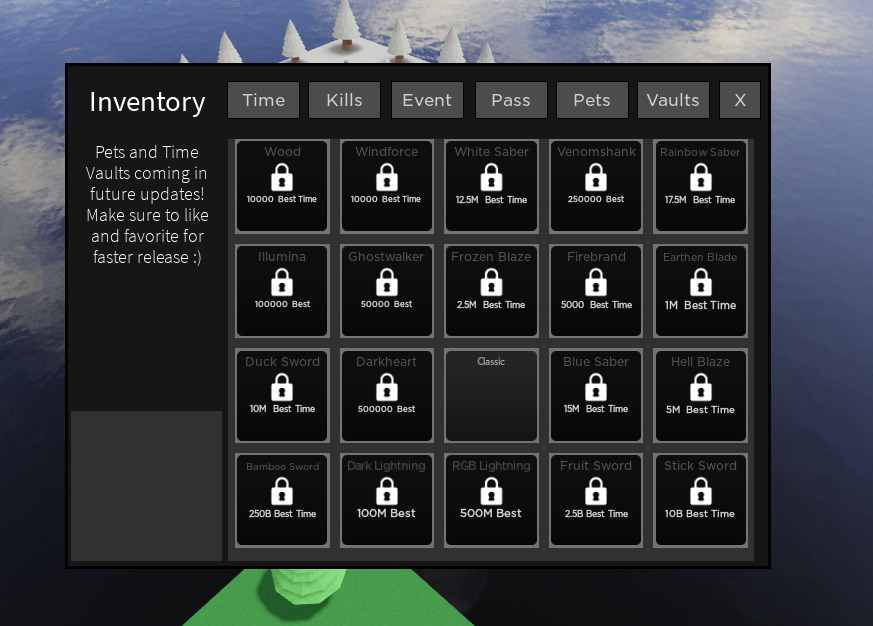Click '500000 Best' under Darkheart
Screen dimensions: 873x626
pyautogui.click(x=386, y=409)
